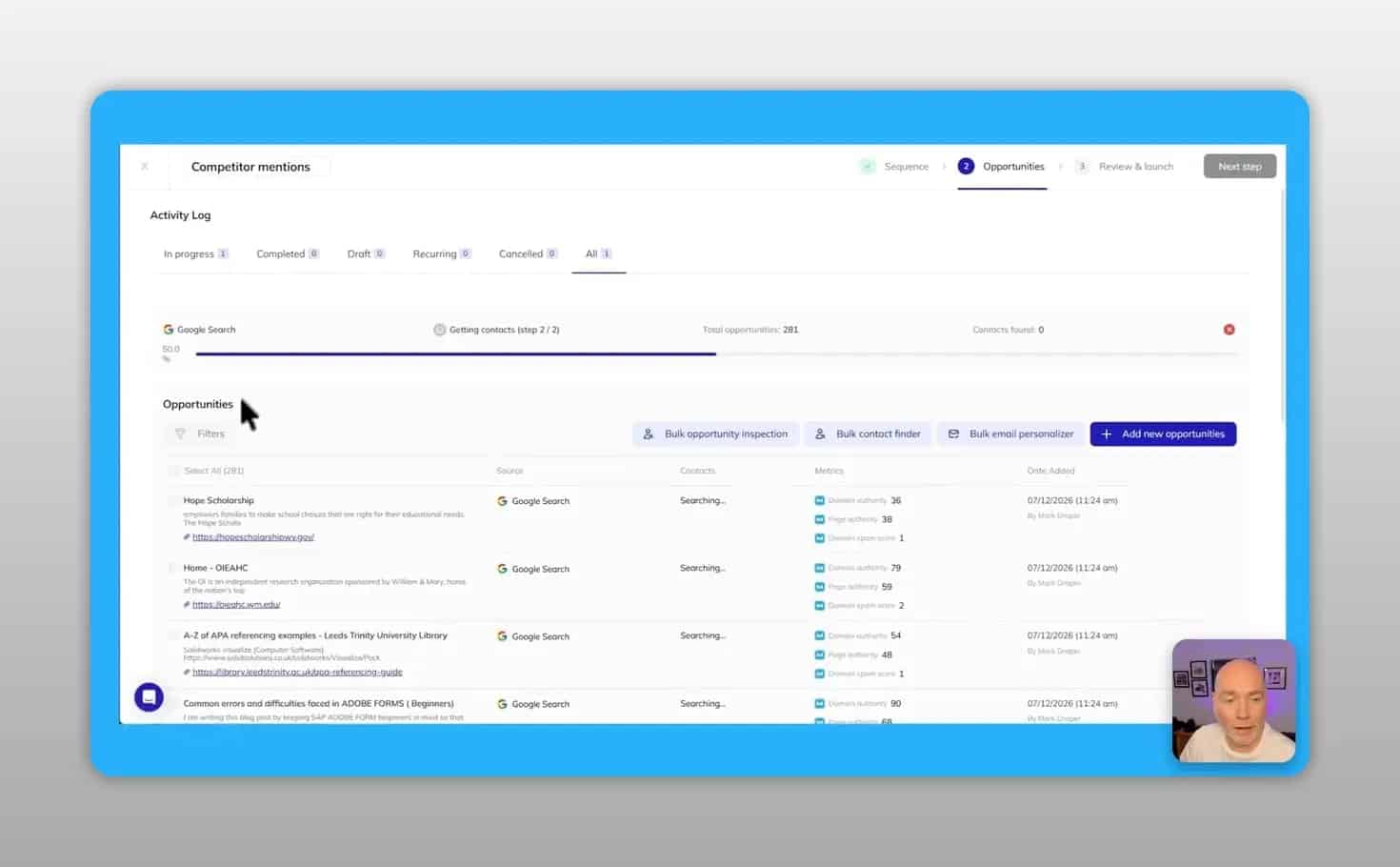Click the Google icon in the activity log entry
Screen dimensions: 1400x867
169,330
